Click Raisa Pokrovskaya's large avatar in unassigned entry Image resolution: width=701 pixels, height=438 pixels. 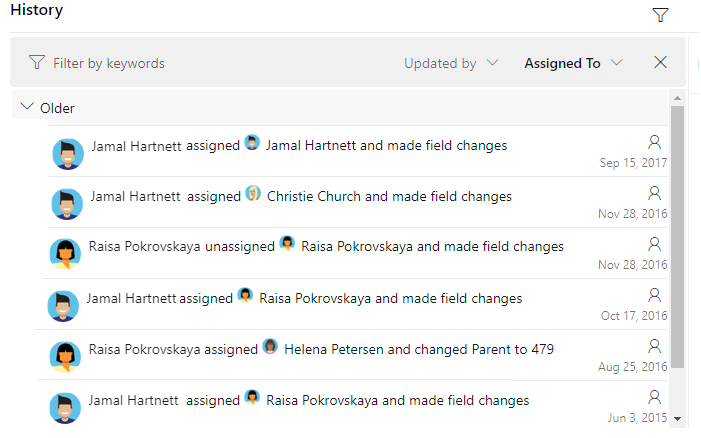(x=65, y=254)
